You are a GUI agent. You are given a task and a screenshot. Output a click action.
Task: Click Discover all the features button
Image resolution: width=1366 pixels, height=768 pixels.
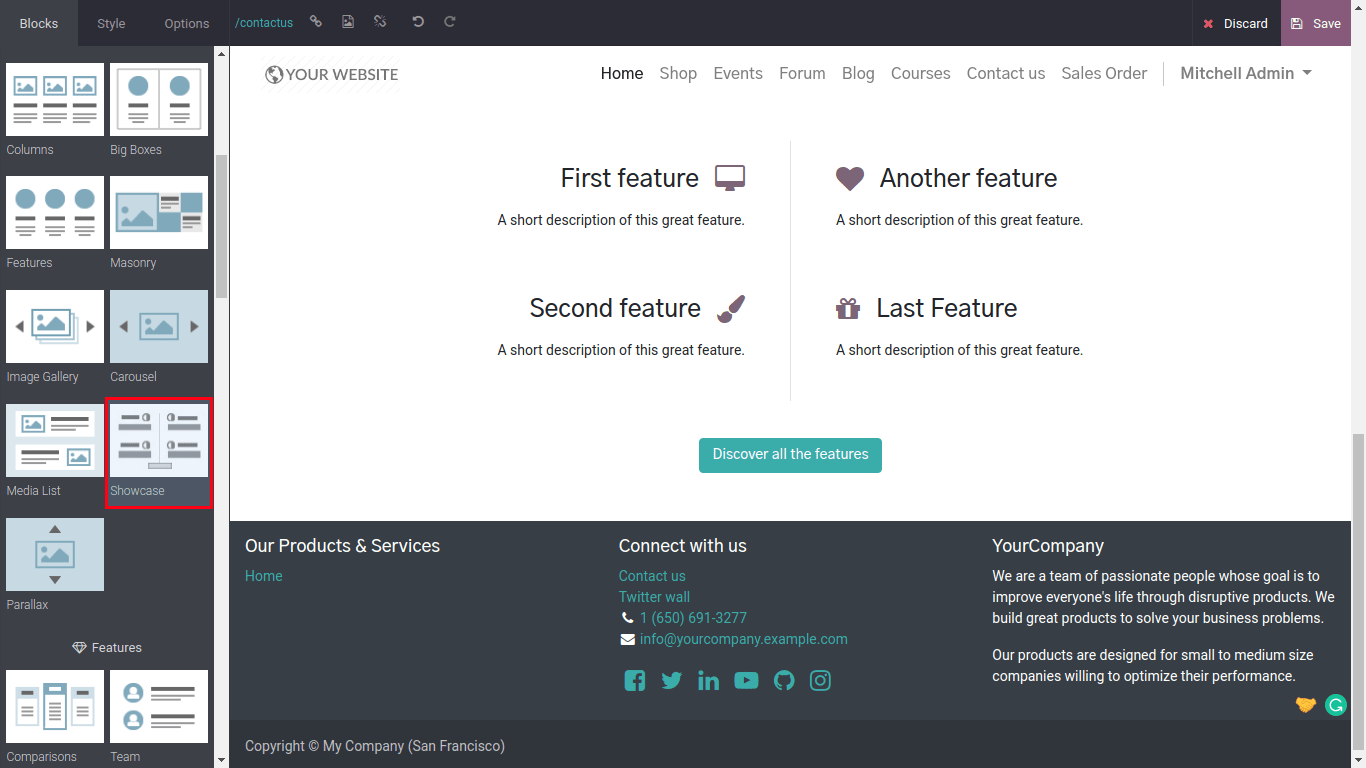coord(790,455)
